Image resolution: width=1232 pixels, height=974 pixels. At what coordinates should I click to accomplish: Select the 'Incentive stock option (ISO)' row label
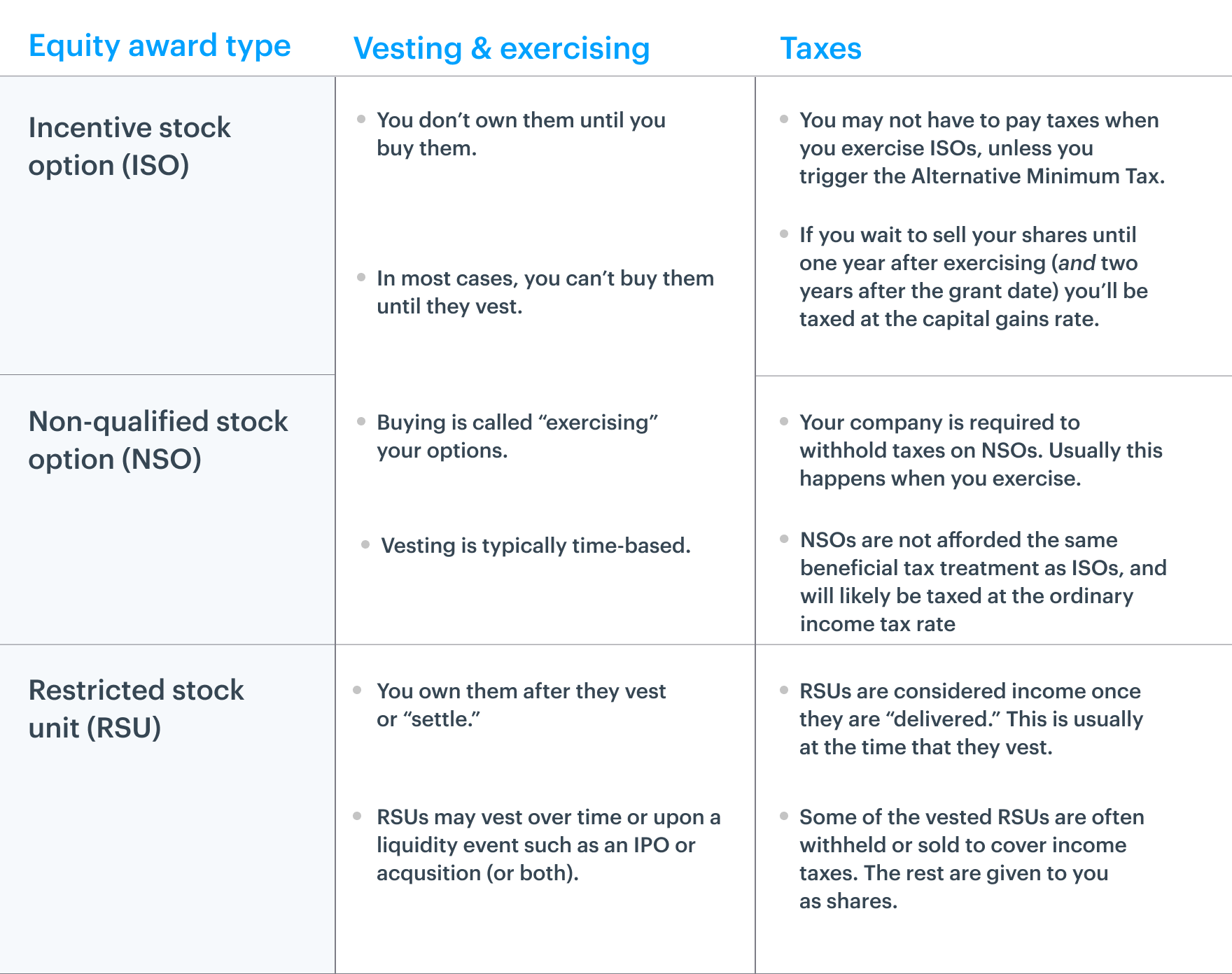(x=129, y=146)
